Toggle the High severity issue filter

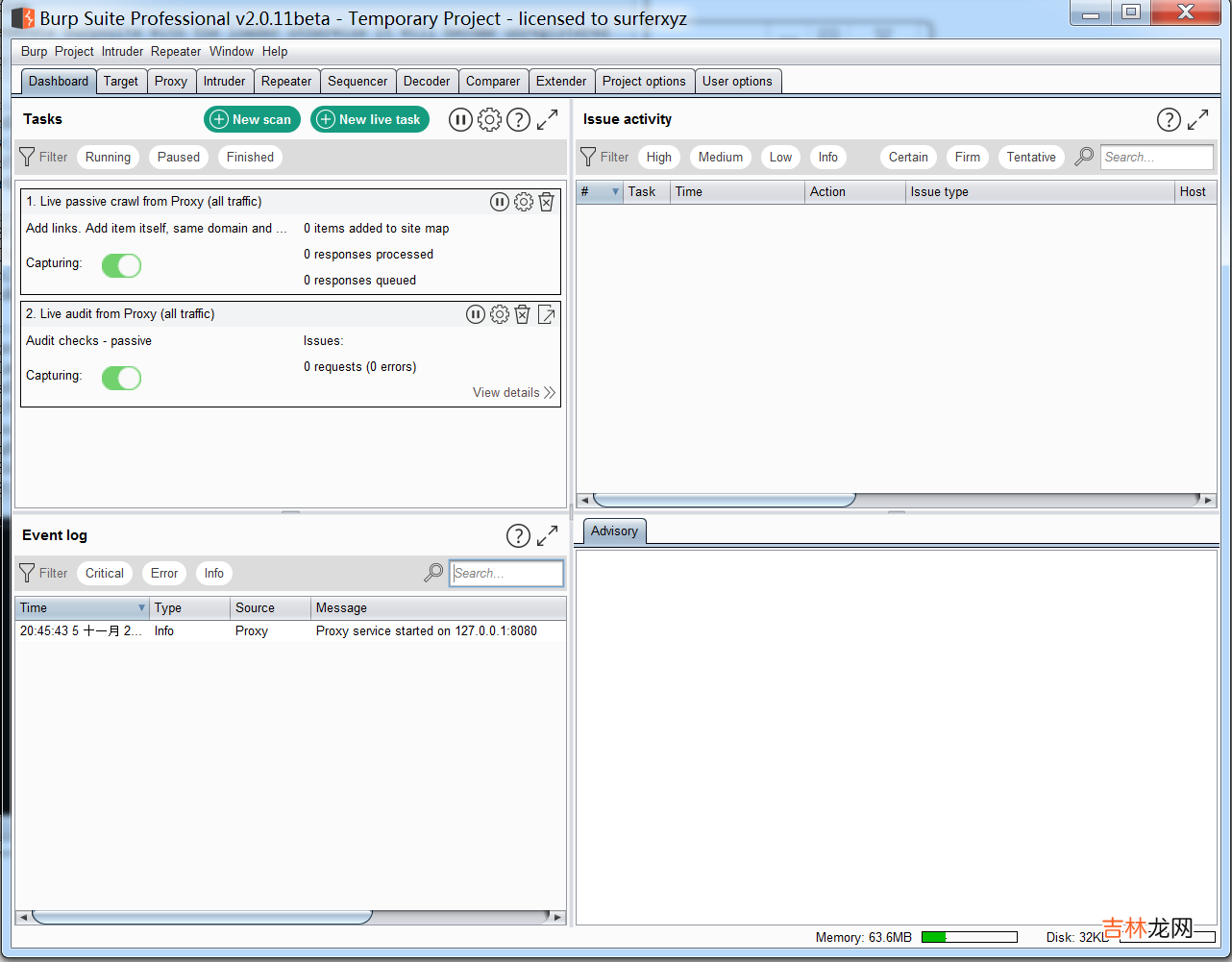click(658, 158)
